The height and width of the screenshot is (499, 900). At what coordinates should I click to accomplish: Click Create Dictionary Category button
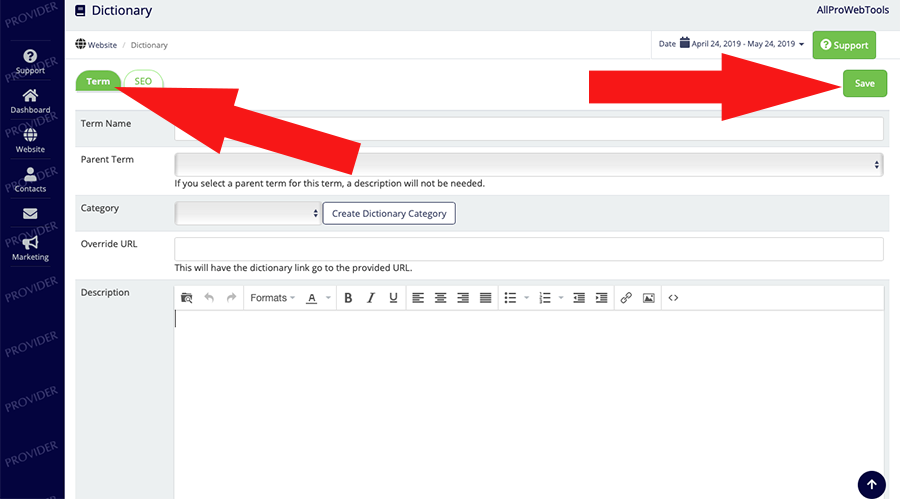(389, 213)
